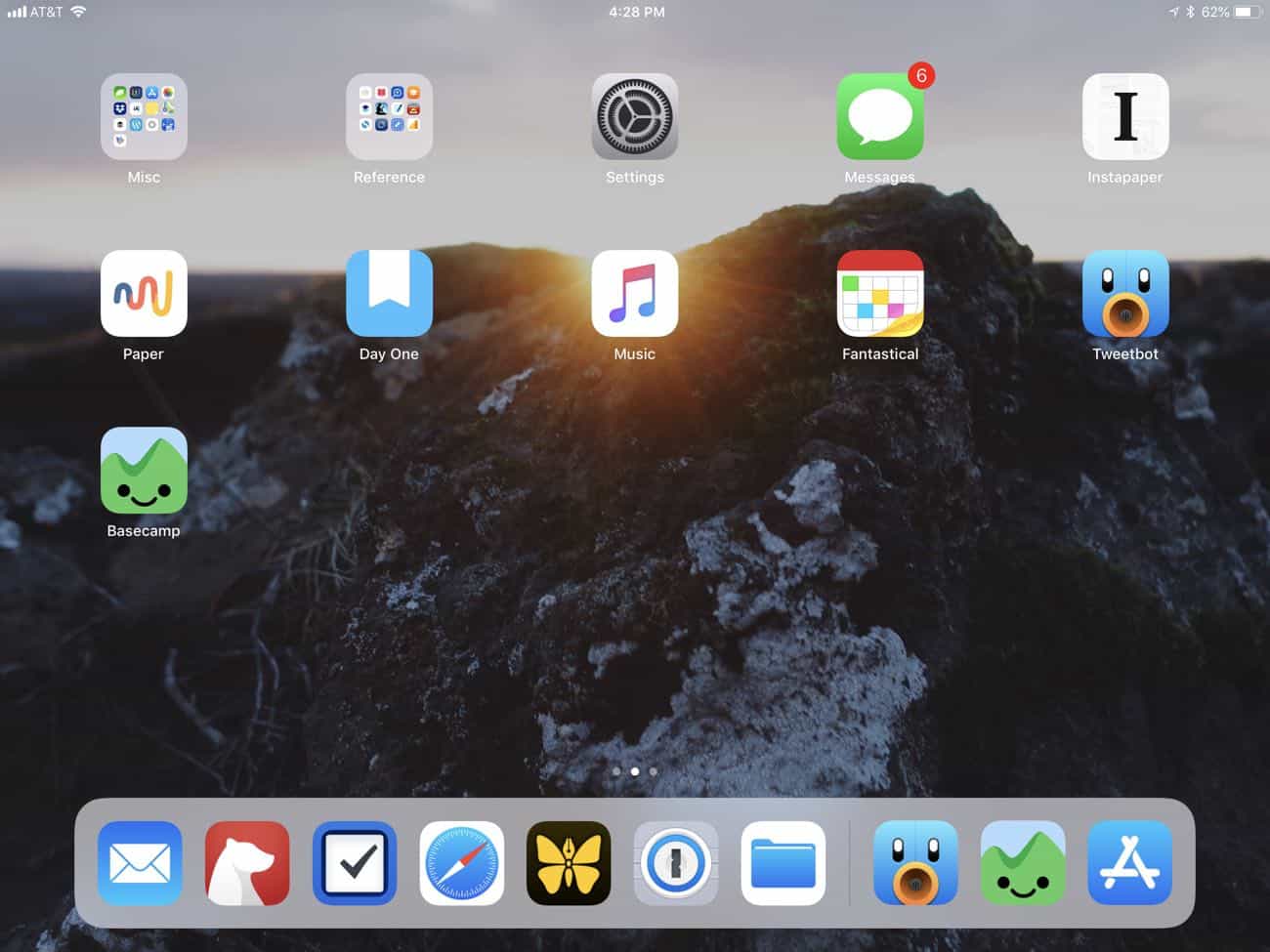
Task: Open Basecamp on the home screen
Action: tap(144, 470)
